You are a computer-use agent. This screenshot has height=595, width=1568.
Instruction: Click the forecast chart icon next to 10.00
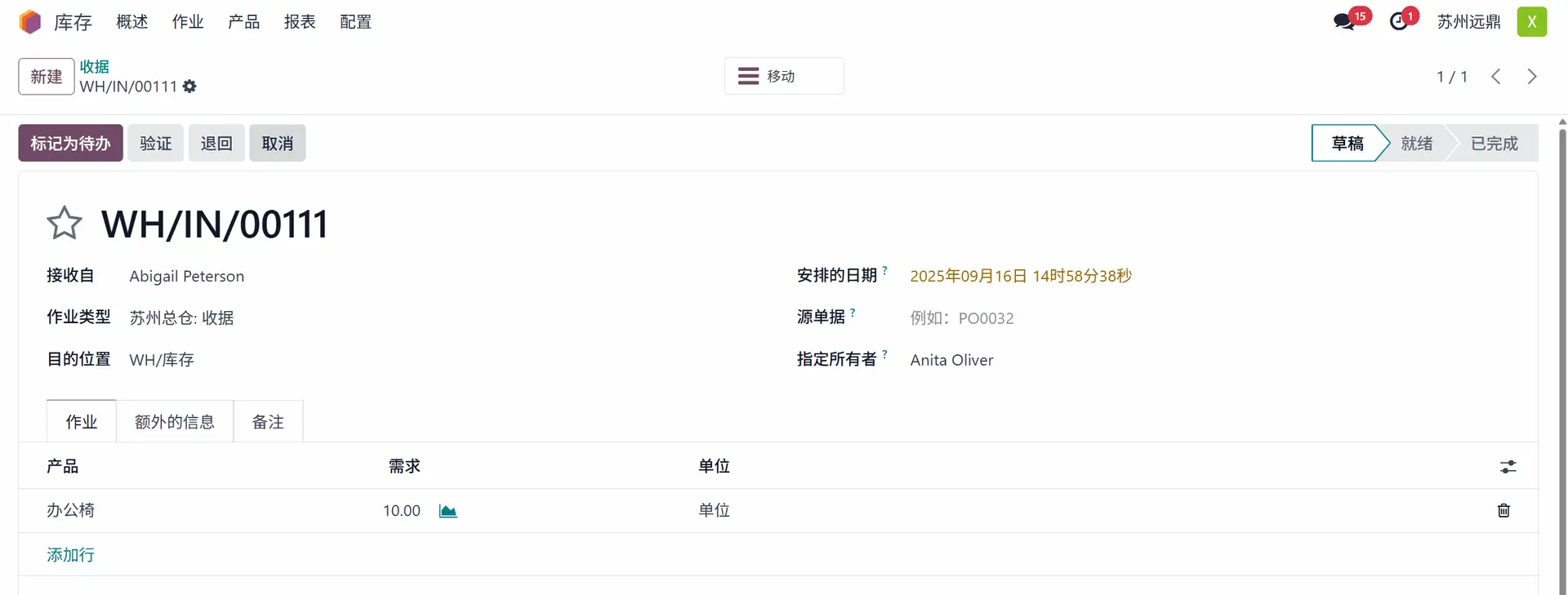(448, 511)
